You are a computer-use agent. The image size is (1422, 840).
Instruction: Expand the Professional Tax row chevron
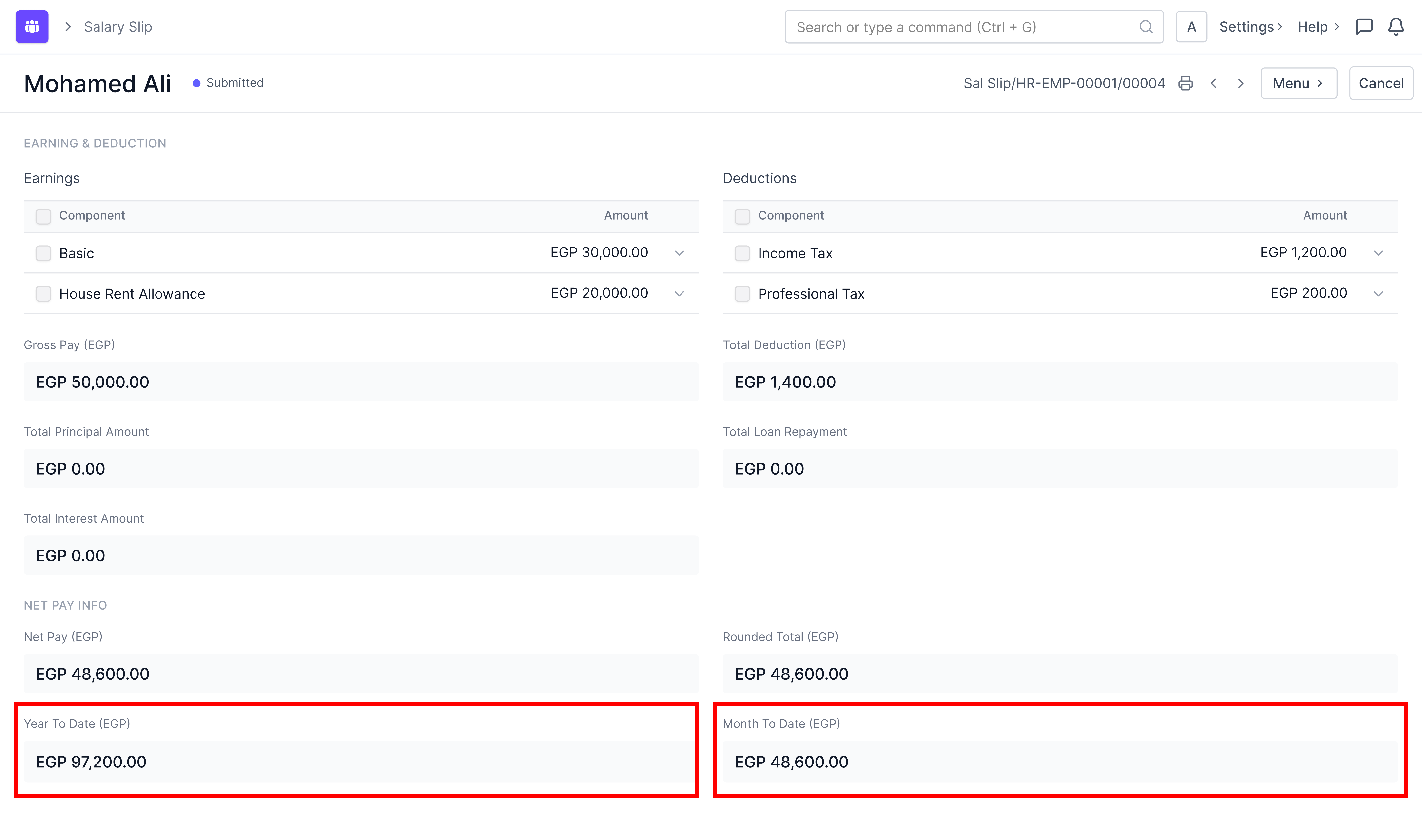tap(1378, 294)
